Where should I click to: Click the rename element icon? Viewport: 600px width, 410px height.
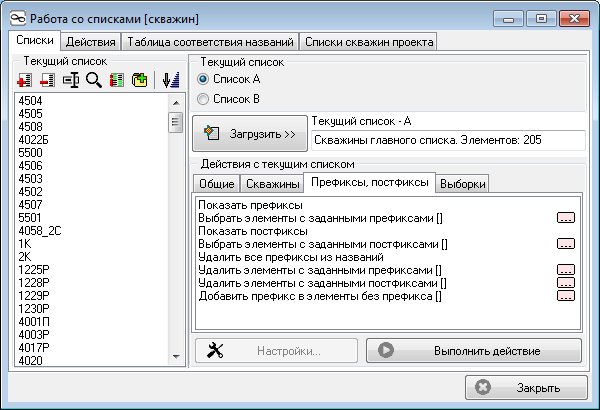(x=71, y=80)
